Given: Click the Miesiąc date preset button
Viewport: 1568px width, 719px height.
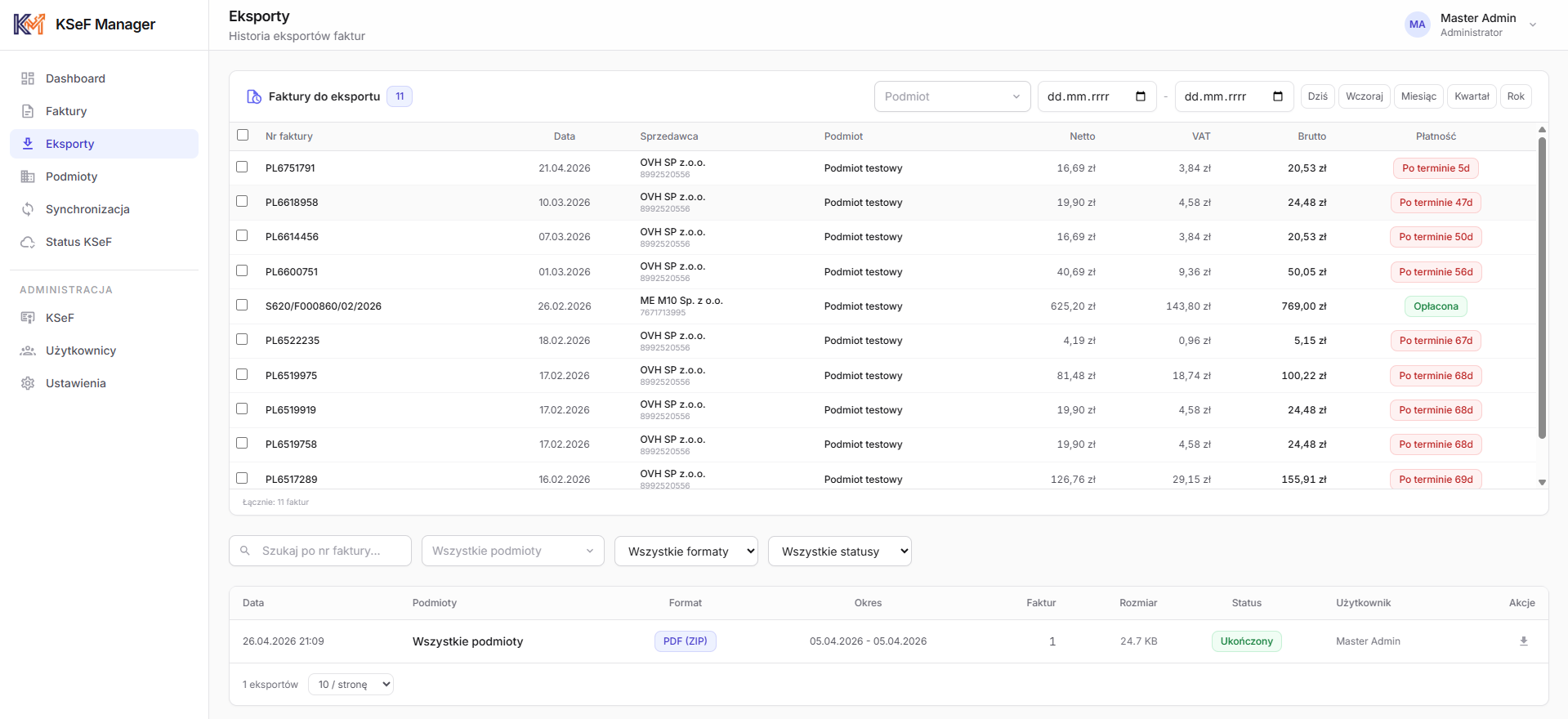Looking at the screenshot, I should coord(1418,96).
